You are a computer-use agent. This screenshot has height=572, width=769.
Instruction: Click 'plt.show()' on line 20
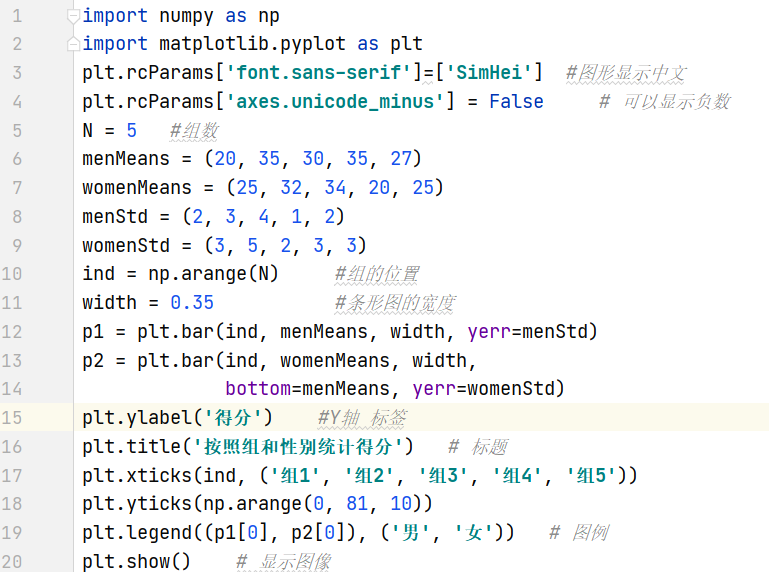tap(136, 562)
